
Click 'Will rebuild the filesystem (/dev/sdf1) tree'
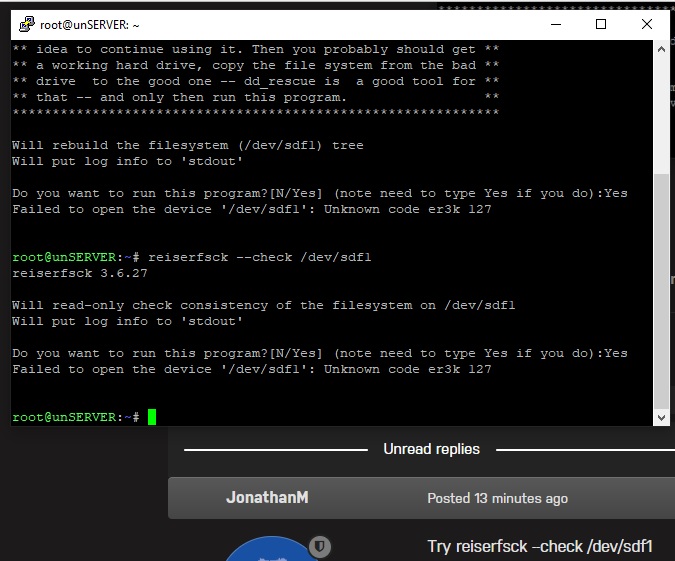[x=188, y=145]
